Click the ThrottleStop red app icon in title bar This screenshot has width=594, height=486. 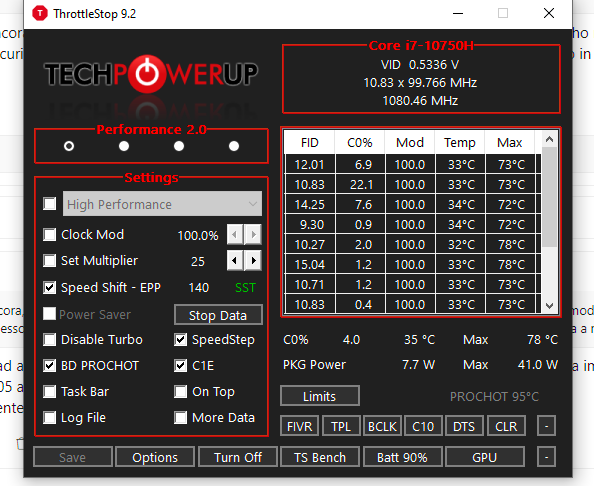[40, 14]
